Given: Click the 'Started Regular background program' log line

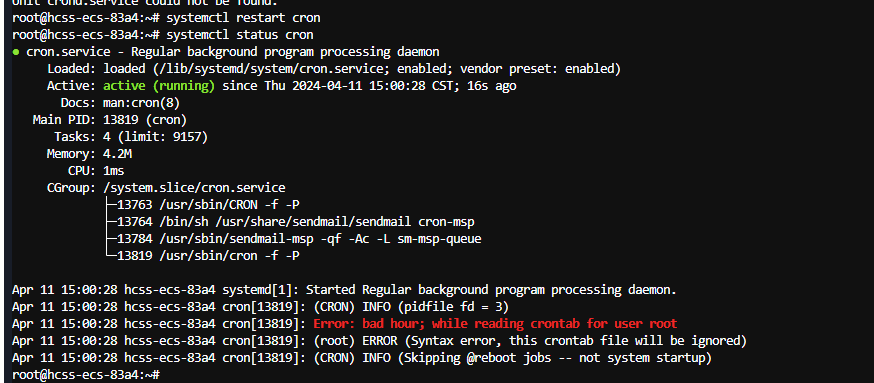Looking at the screenshot, I should 344,290.
